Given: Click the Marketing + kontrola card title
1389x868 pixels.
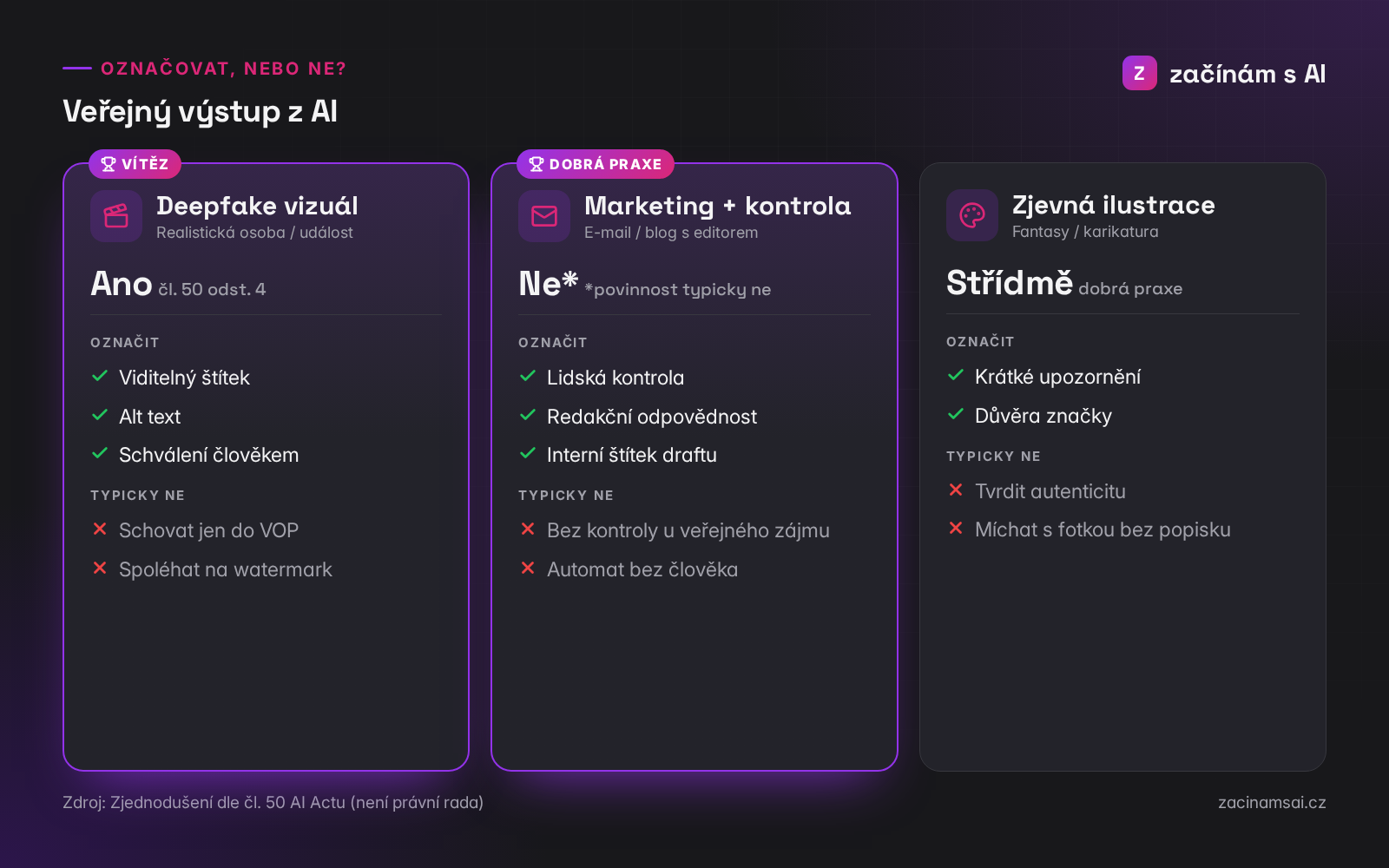Looking at the screenshot, I should click(718, 206).
